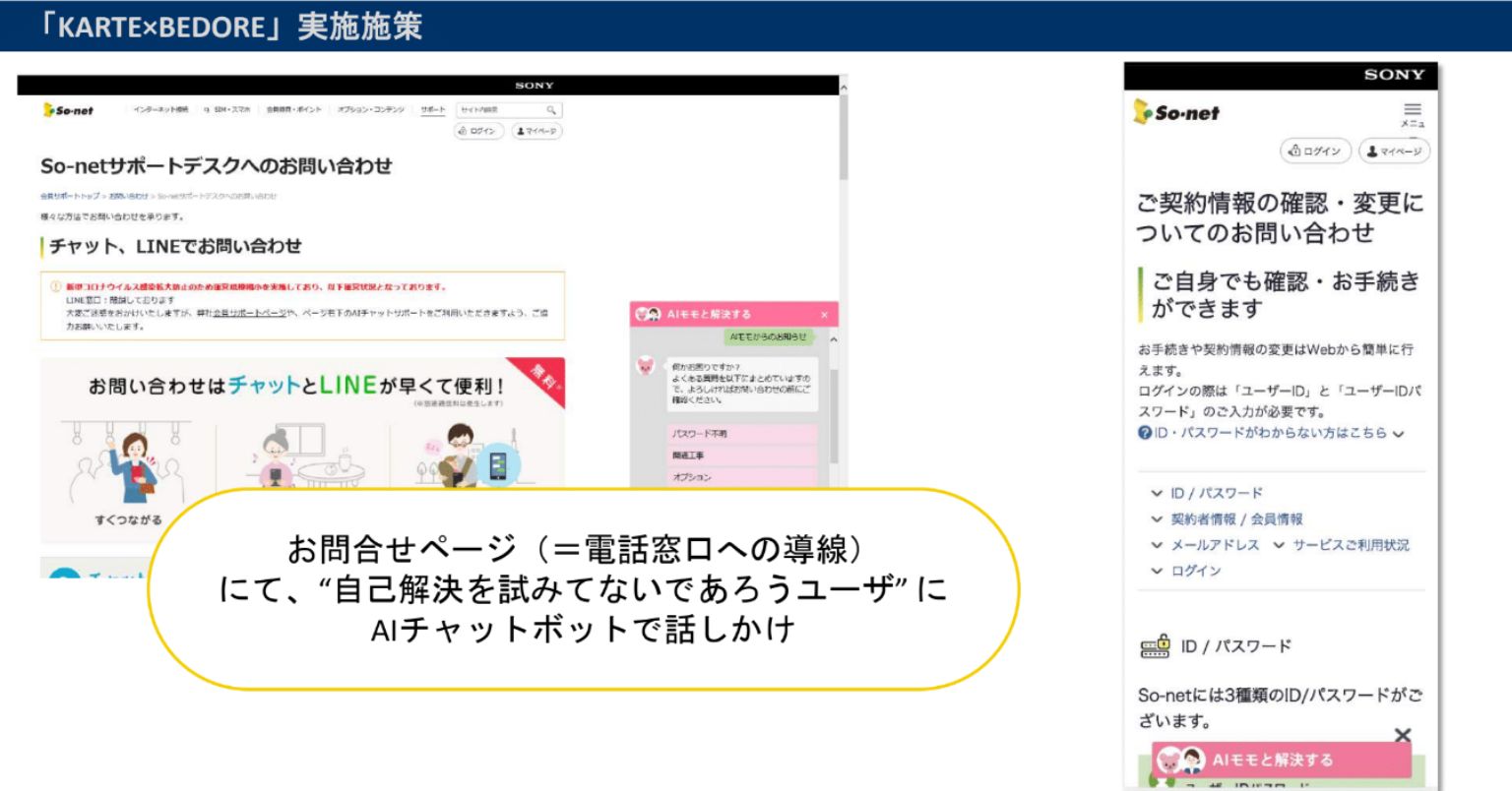Expand the ID / パスワード anchor item
Screen dimensions: 1512x791
pos(1207,493)
